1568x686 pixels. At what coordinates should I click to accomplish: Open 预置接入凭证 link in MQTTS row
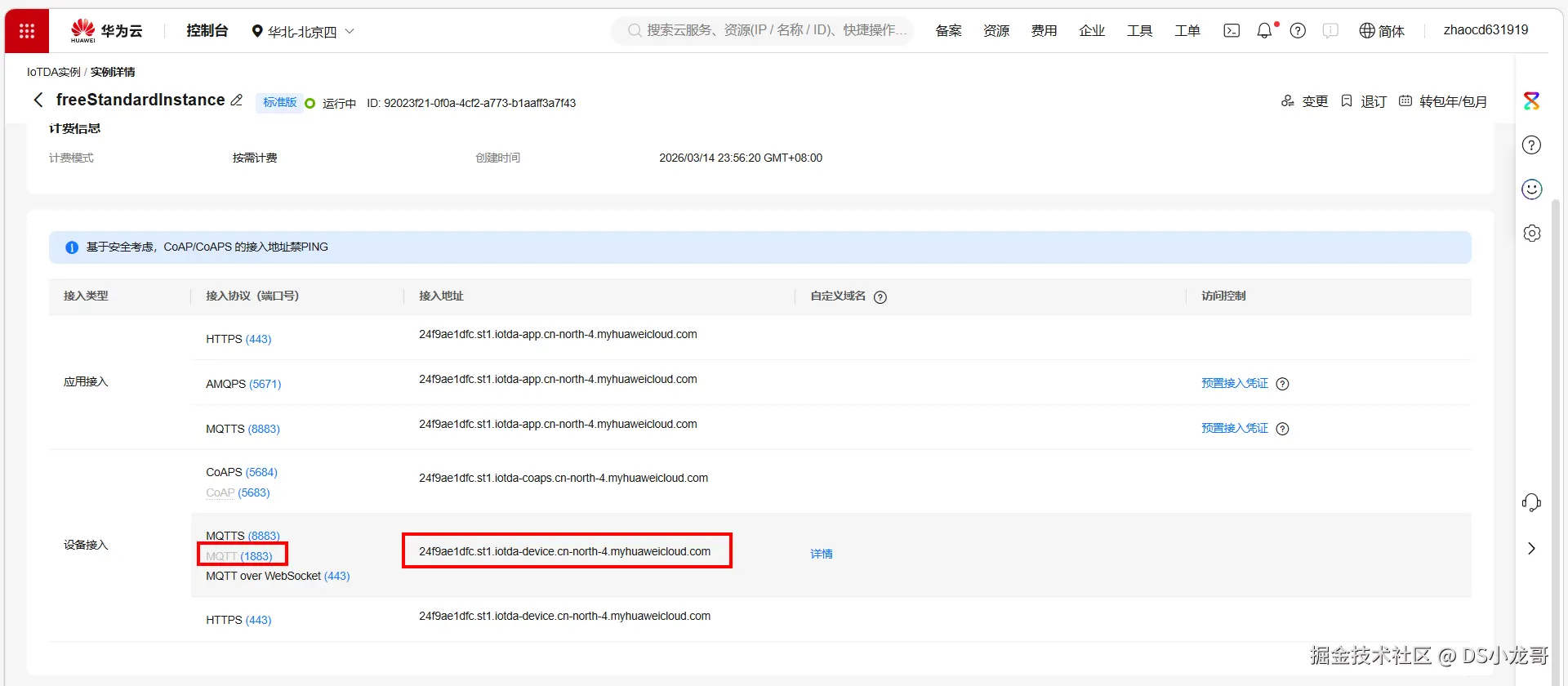click(1235, 428)
